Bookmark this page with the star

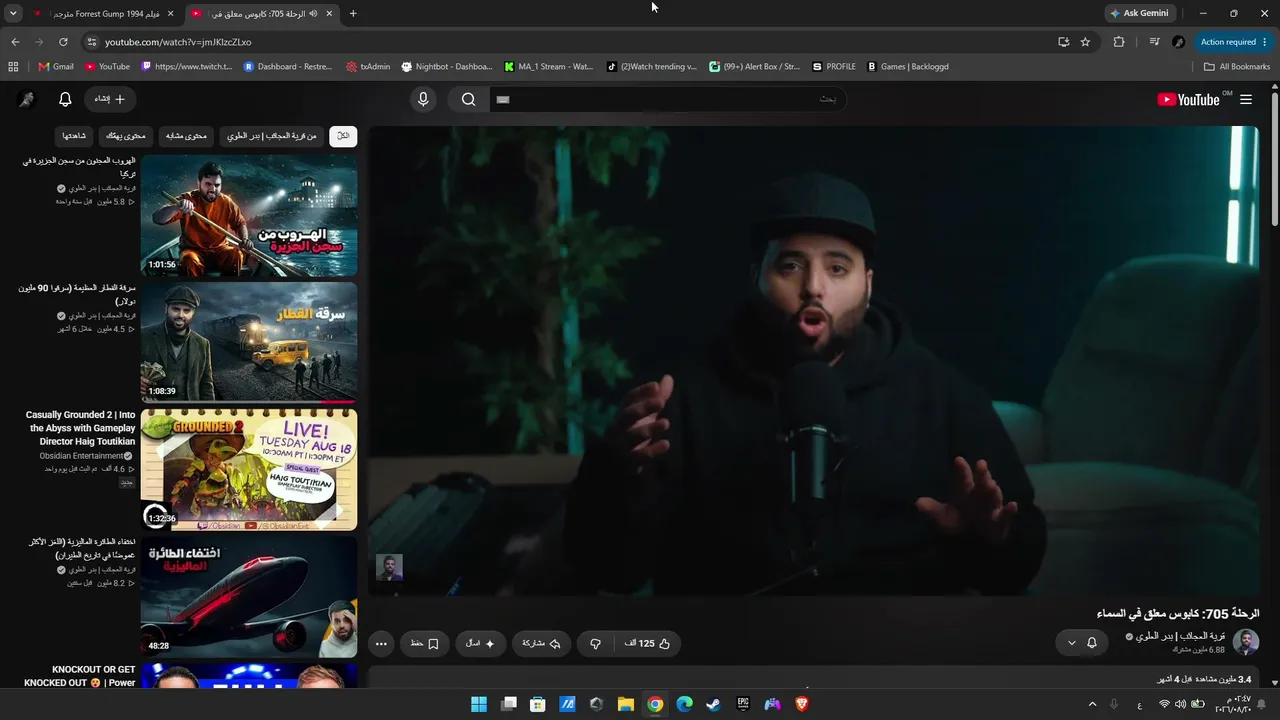[1085, 42]
